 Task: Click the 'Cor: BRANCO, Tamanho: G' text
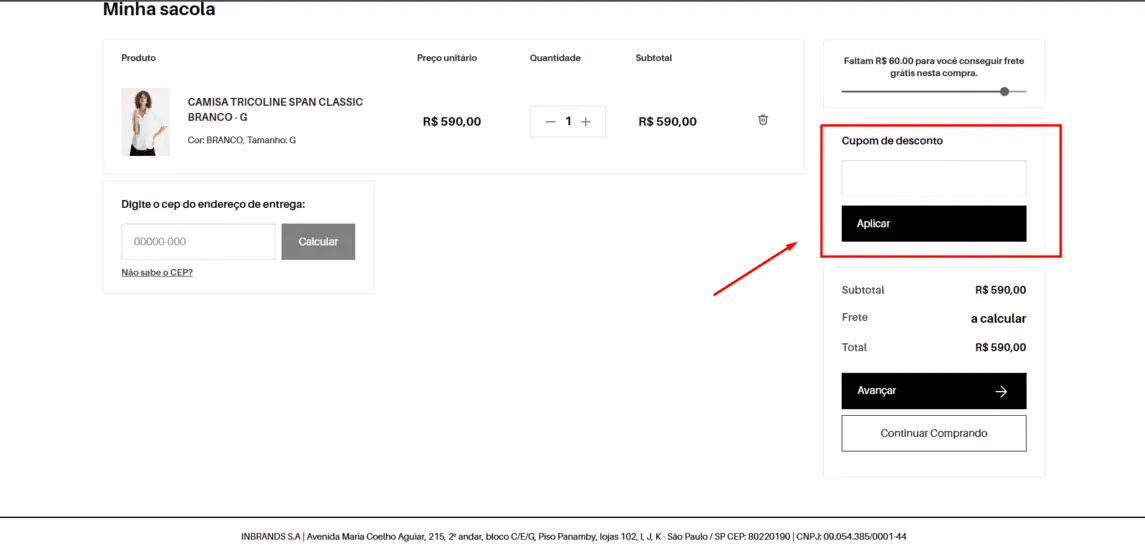(242, 140)
